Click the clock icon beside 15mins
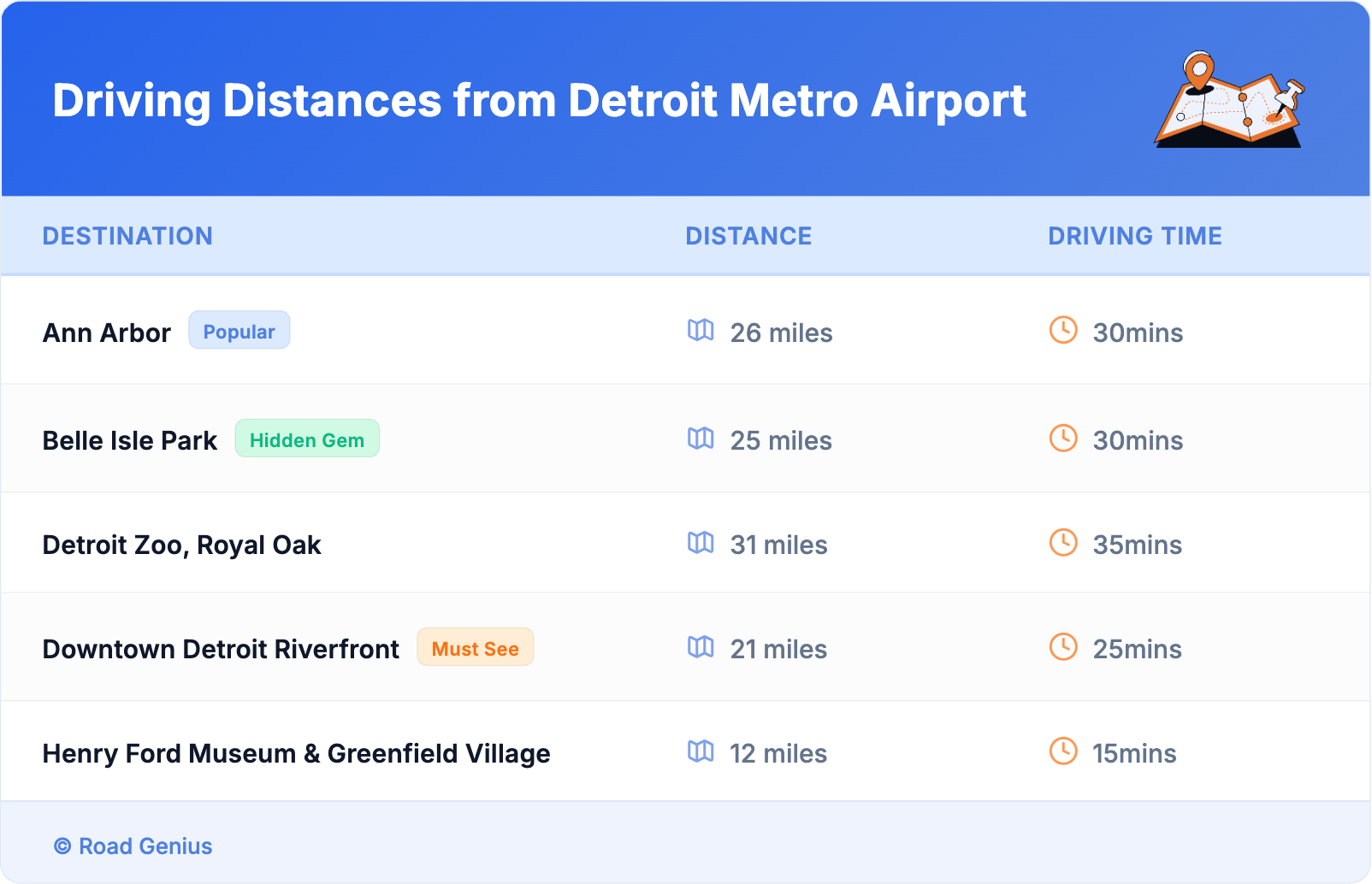The height and width of the screenshot is (884, 1372). pyautogui.click(x=1063, y=751)
